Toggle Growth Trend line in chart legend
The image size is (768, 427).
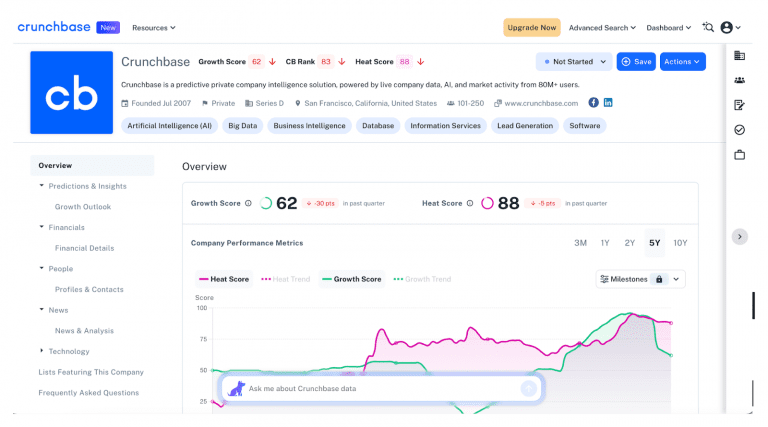click(422, 279)
